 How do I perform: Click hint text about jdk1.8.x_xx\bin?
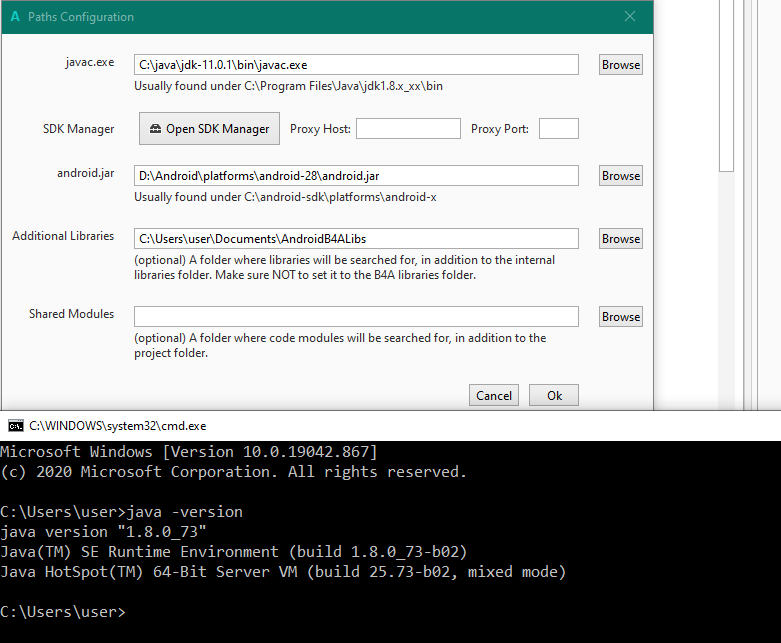[x=288, y=86]
